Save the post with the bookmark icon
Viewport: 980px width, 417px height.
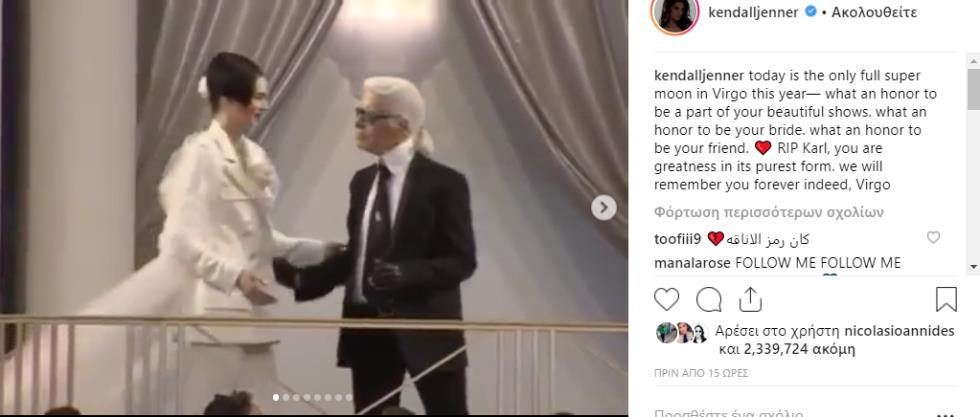pos(946,299)
